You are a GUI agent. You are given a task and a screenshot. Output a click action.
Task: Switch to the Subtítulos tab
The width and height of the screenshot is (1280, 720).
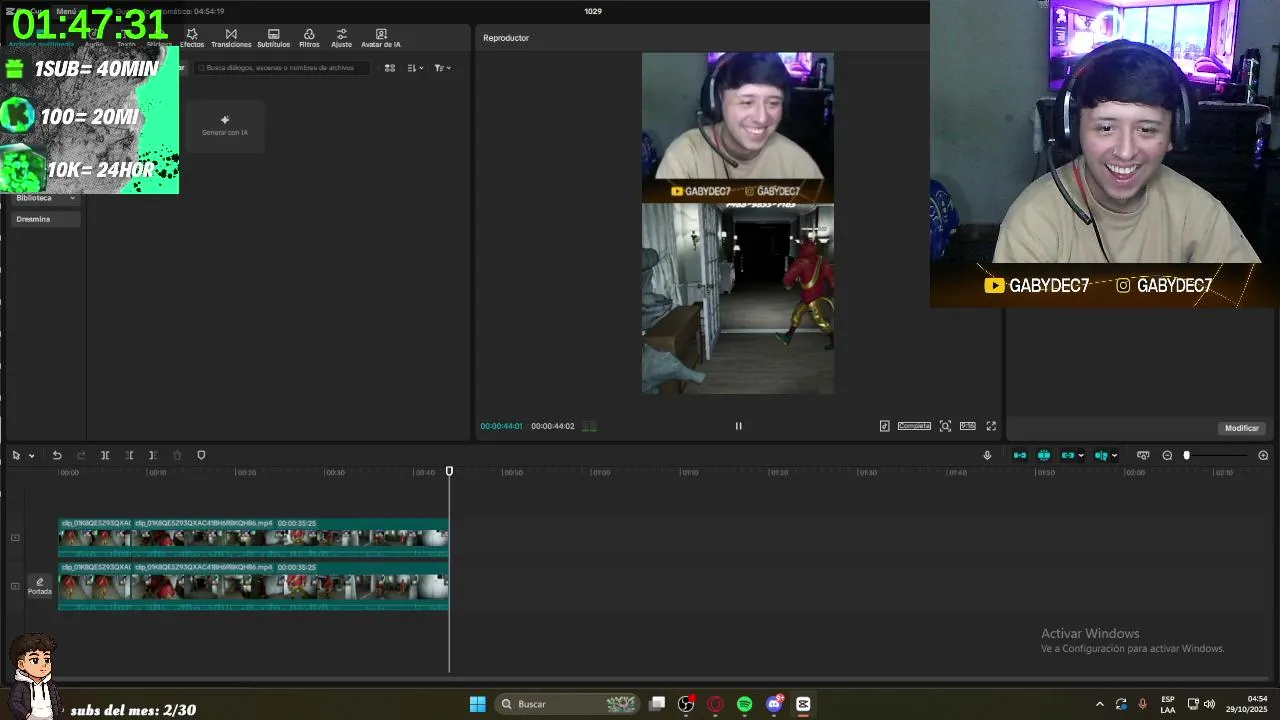tap(273, 38)
